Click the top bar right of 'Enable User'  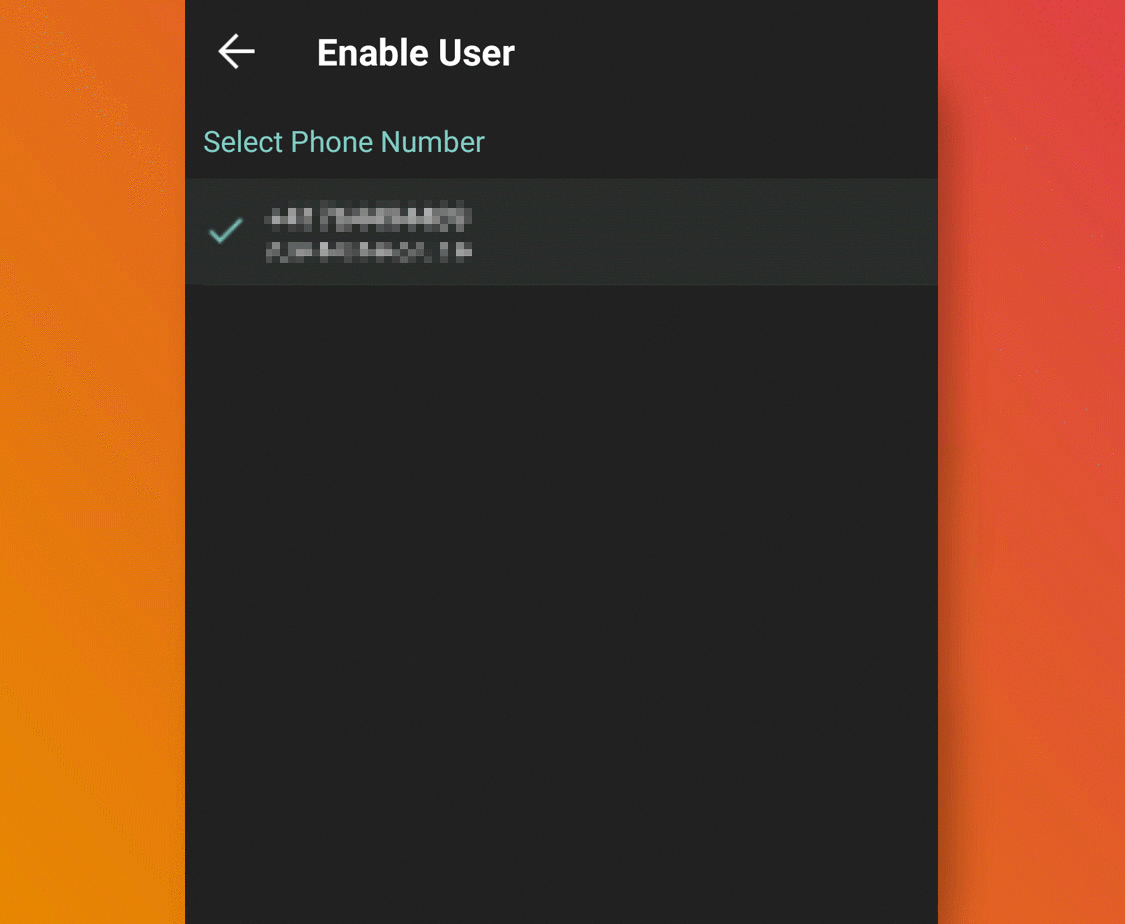(740, 53)
